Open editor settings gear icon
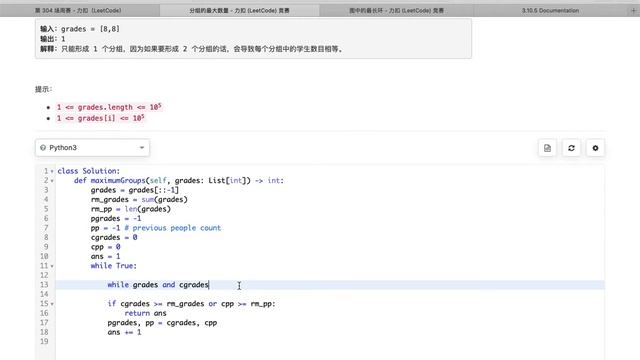The height and width of the screenshot is (360, 640). (596, 148)
